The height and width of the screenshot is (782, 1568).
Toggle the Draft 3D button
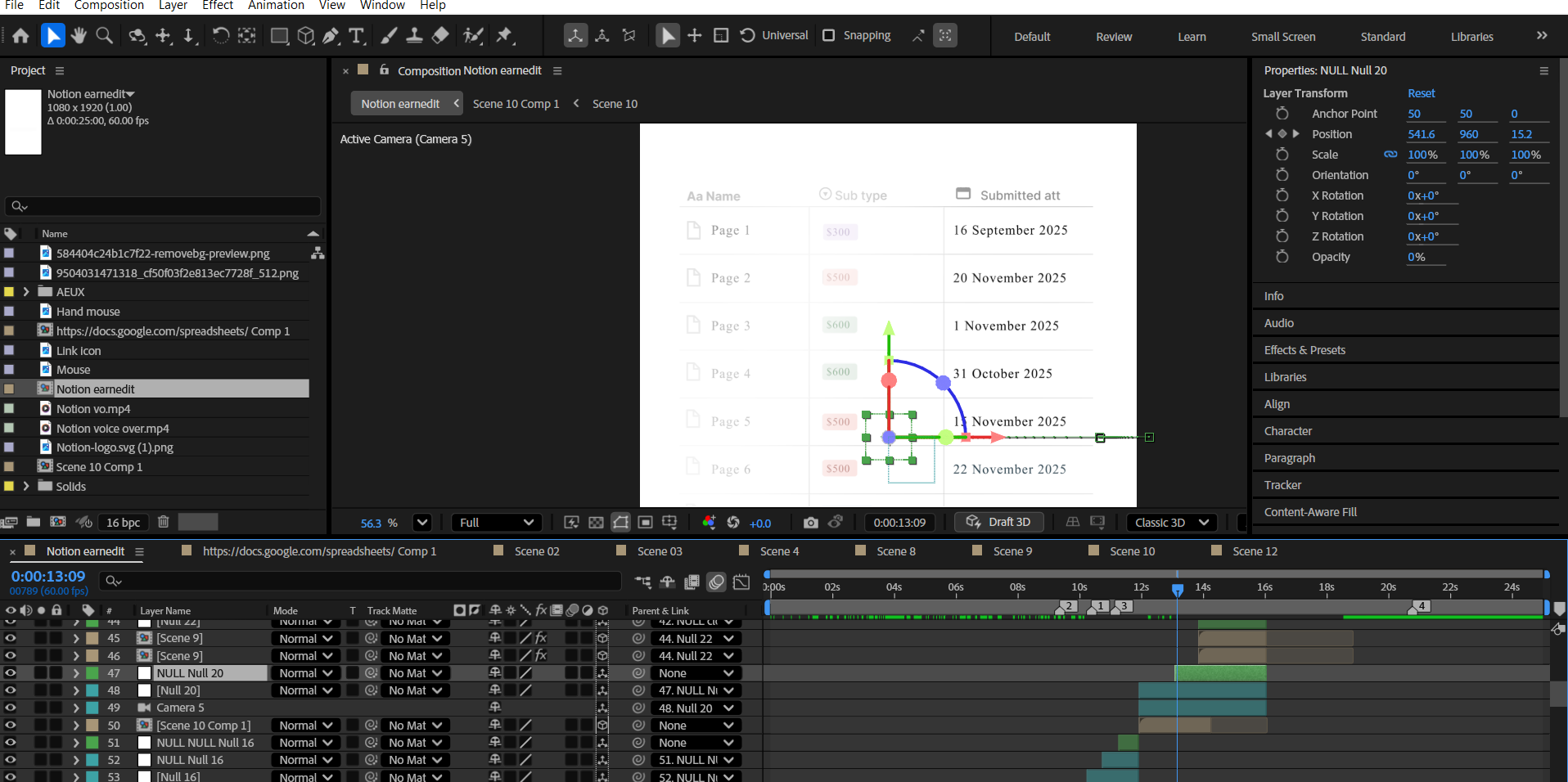coord(999,522)
